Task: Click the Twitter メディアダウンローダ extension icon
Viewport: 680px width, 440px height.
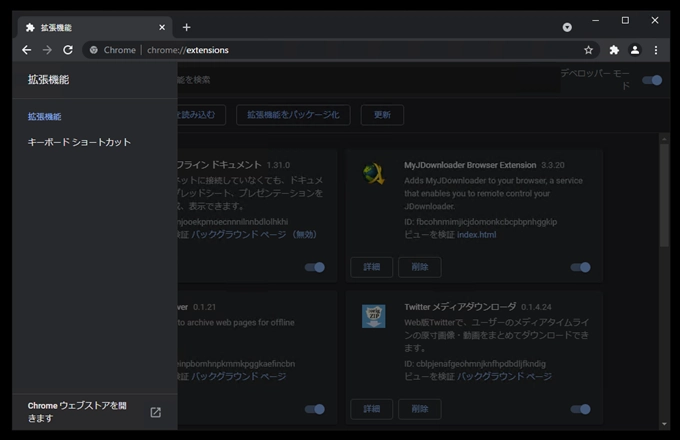Action: pos(373,316)
